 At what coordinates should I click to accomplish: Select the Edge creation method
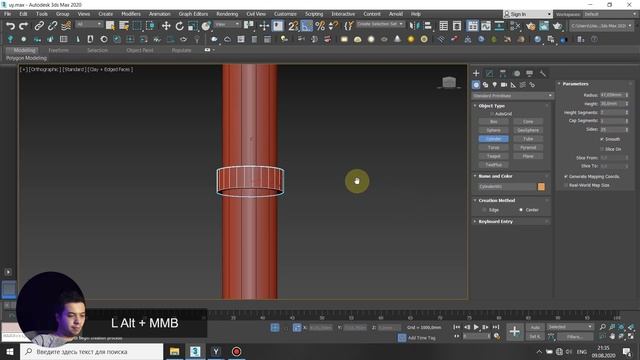point(484,210)
